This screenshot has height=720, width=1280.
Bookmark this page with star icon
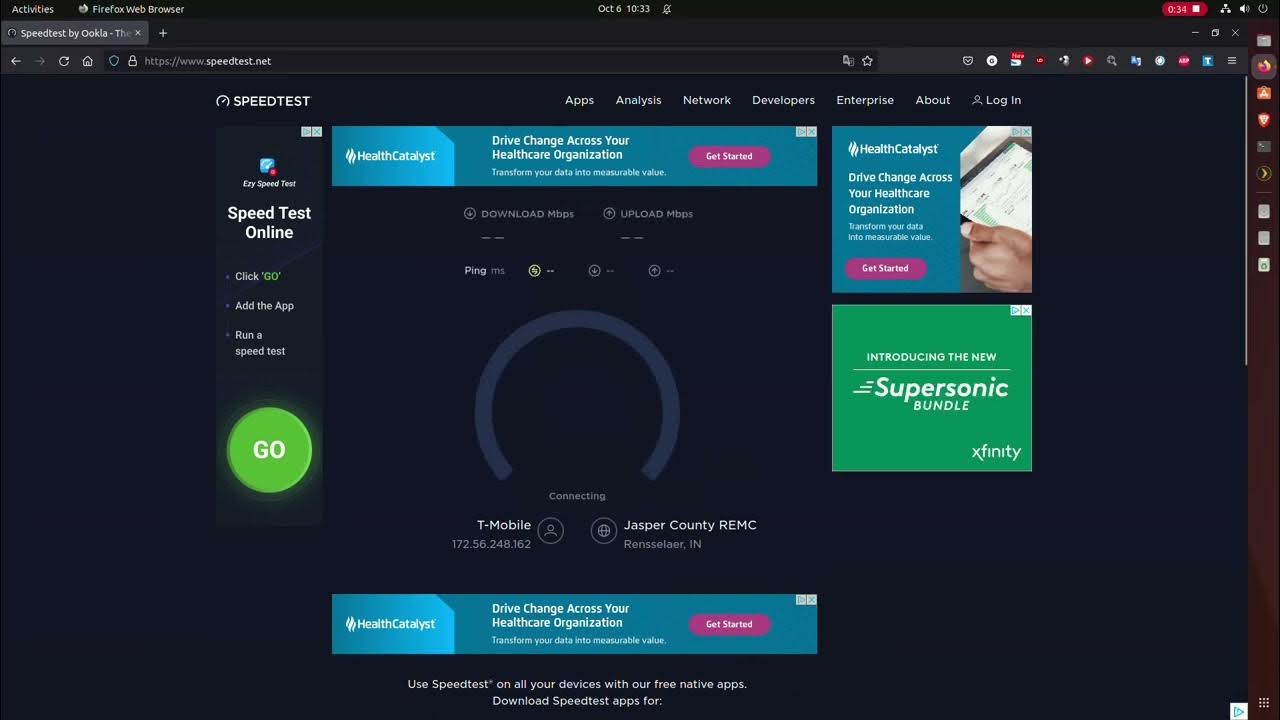click(x=867, y=61)
